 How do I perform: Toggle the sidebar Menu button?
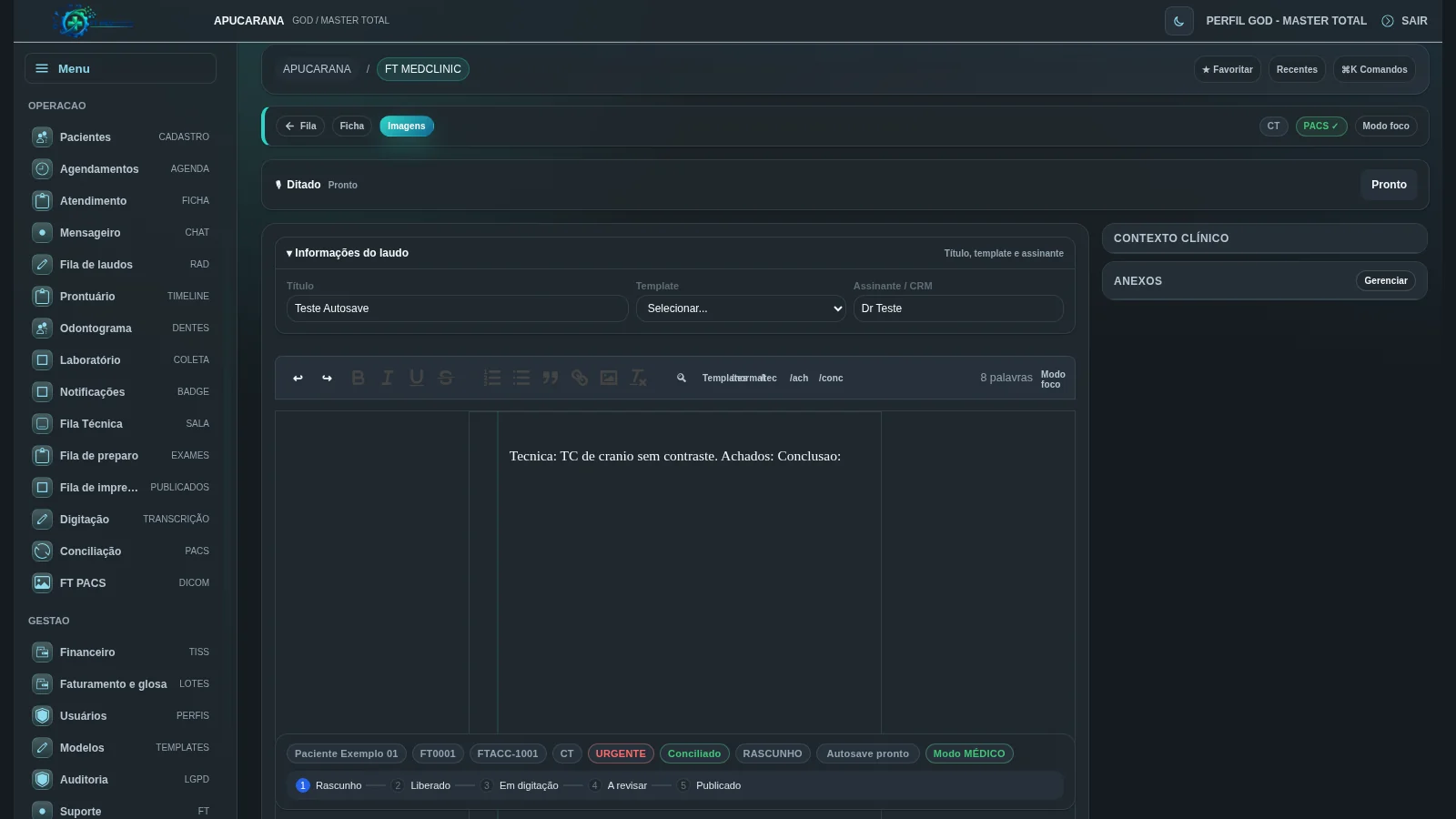[120, 68]
